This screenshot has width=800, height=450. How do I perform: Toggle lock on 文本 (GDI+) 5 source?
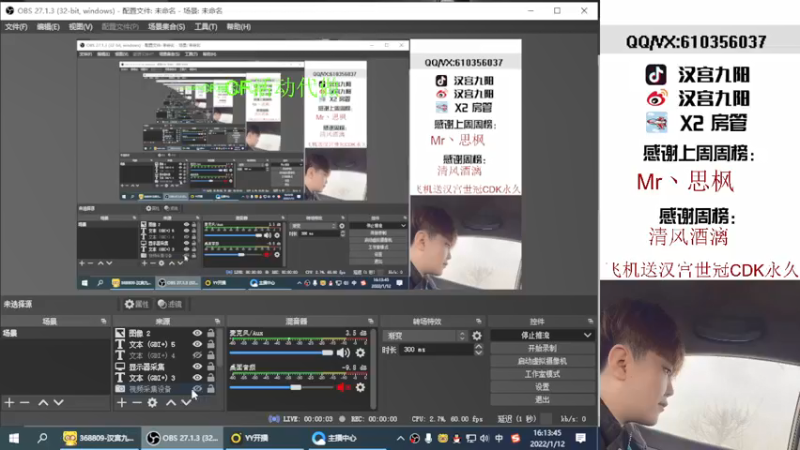pos(211,344)
